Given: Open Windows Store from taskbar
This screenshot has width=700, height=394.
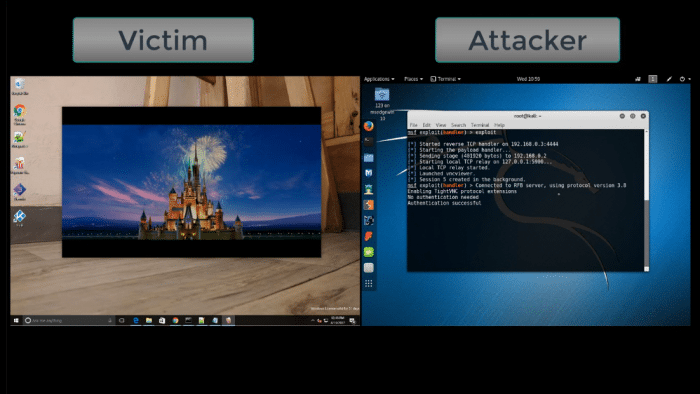Looking at the screenshot, I should point(162,320).
